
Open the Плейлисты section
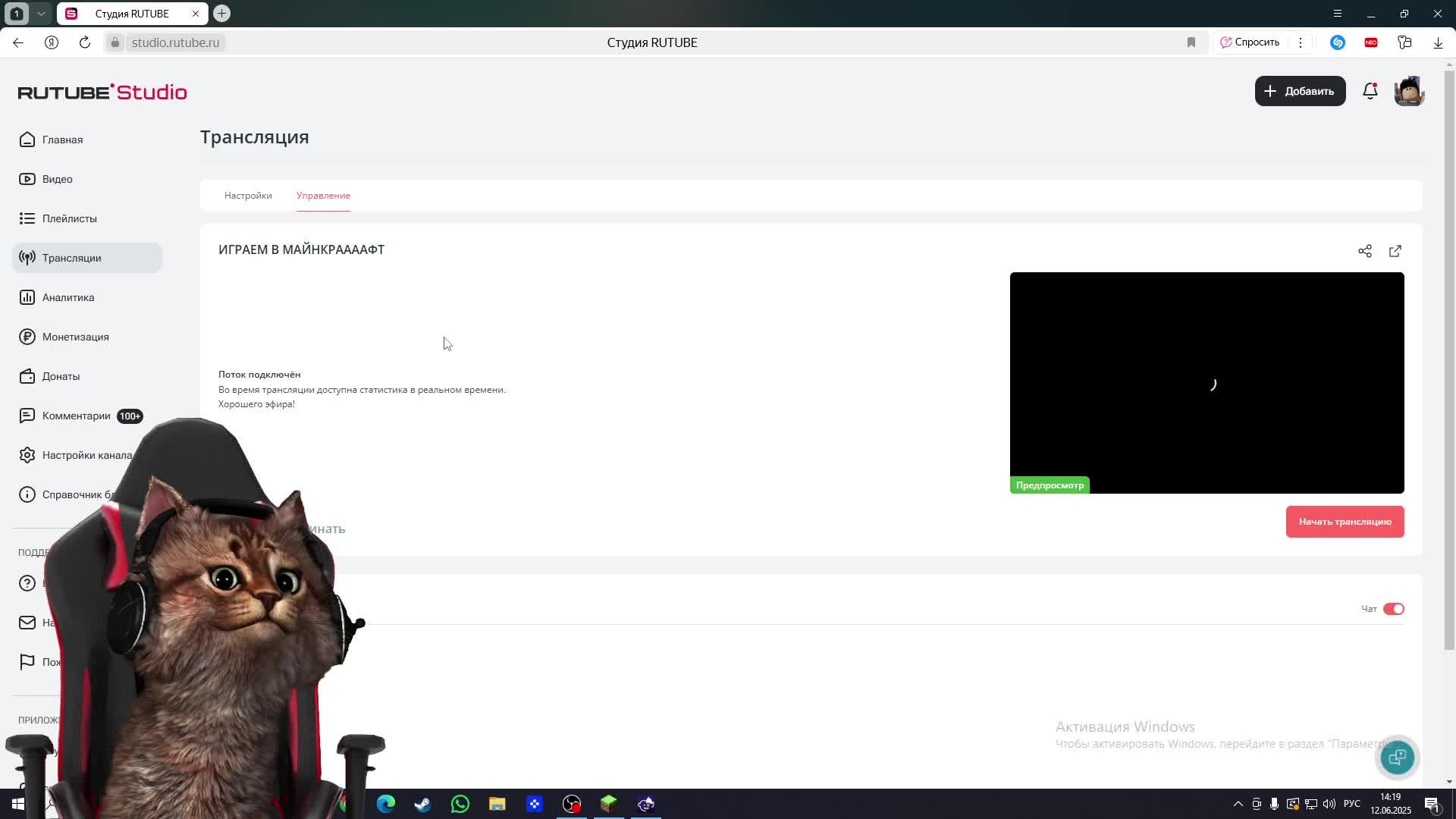click(59, 218)
